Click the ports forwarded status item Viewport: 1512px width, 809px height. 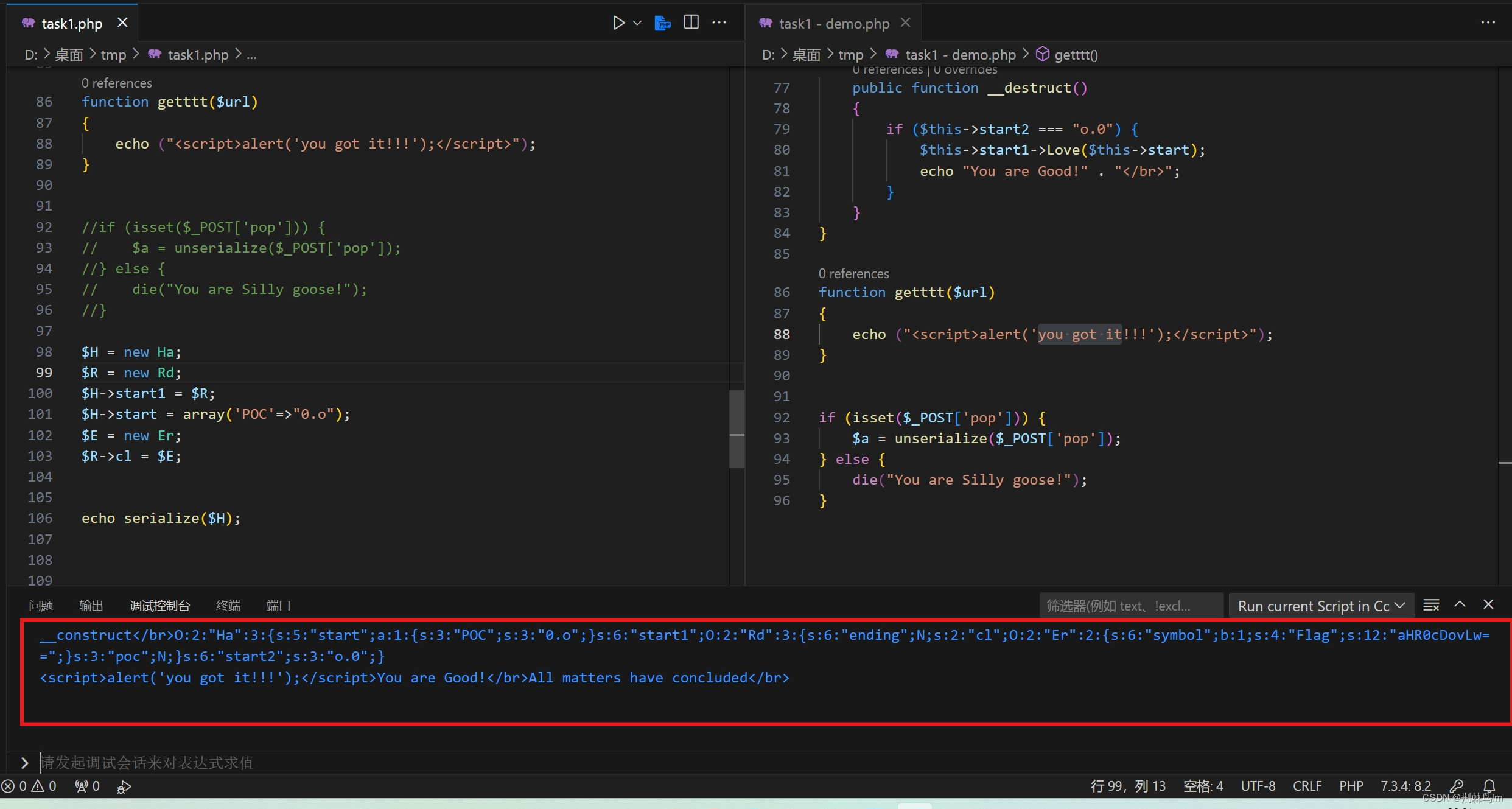click(x=87, y=786)
